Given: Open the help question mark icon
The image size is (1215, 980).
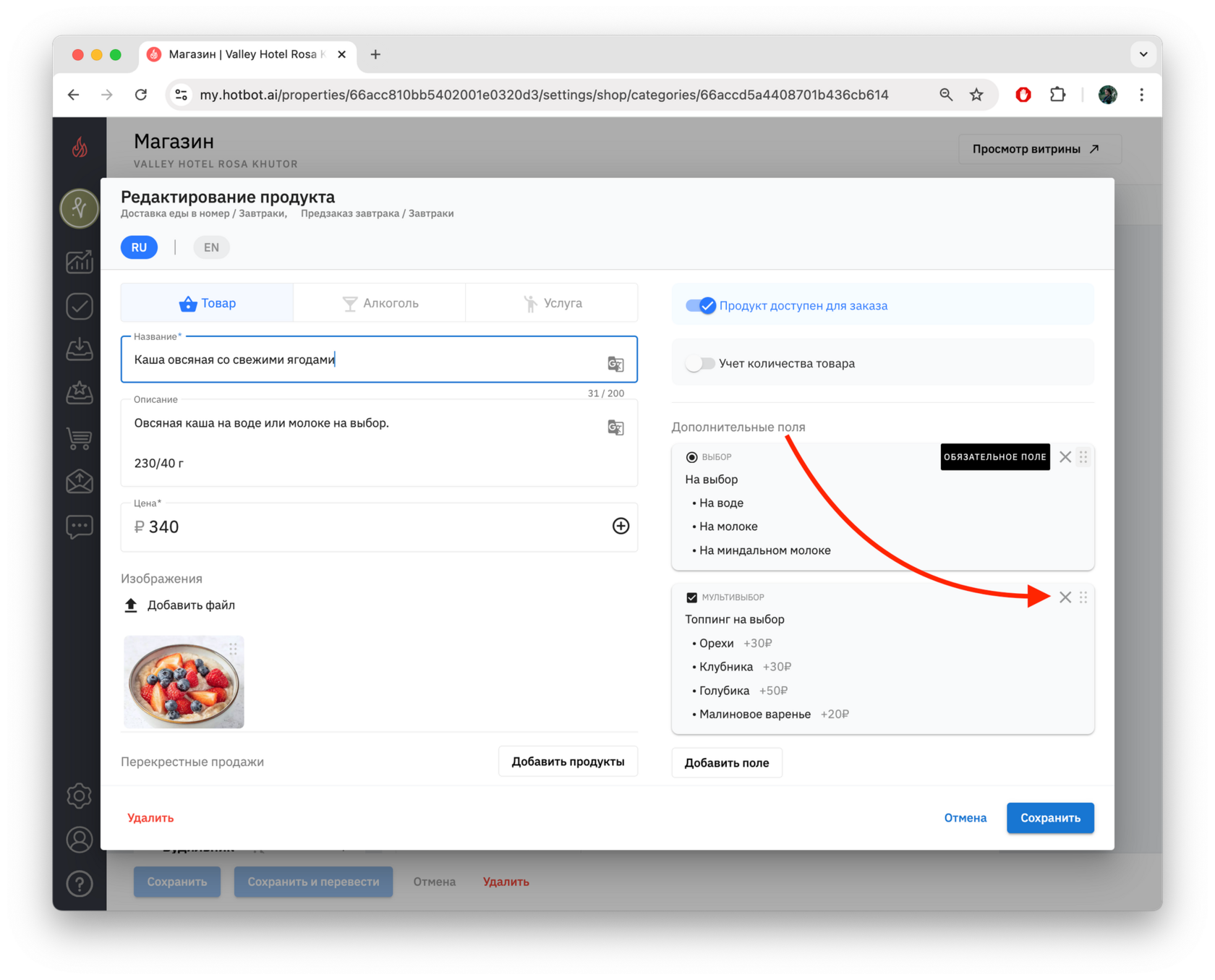Looking at the screenshot, I should [x=80, y=883].
